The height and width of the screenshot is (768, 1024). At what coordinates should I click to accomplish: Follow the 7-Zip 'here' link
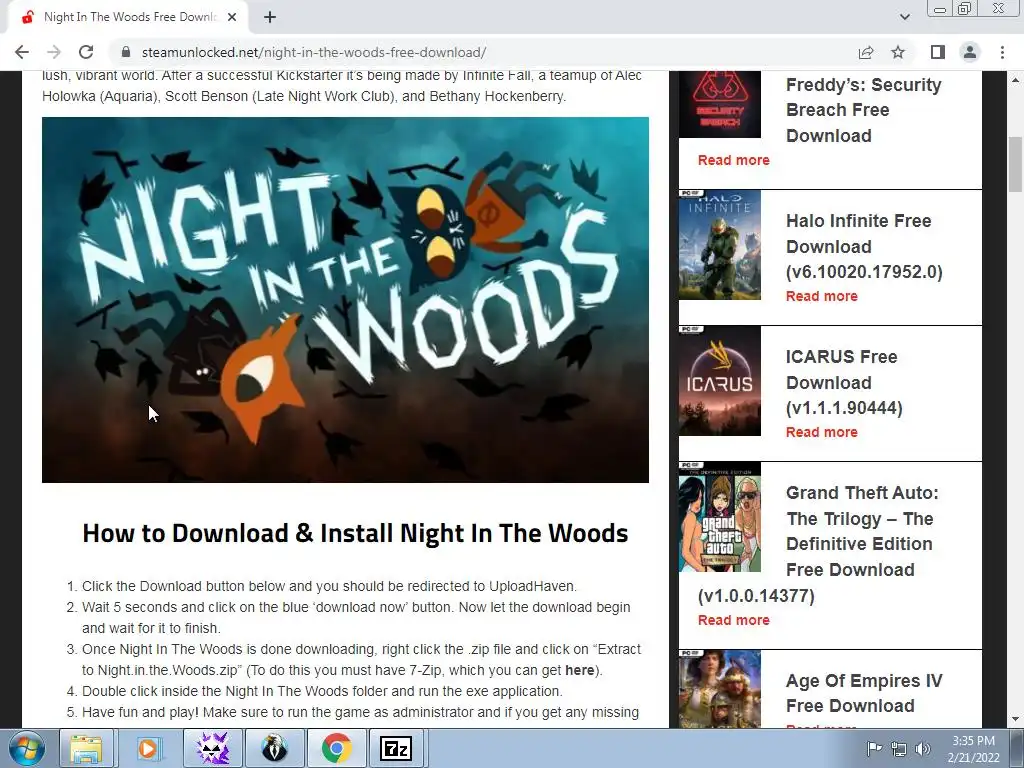pos(579,670)
